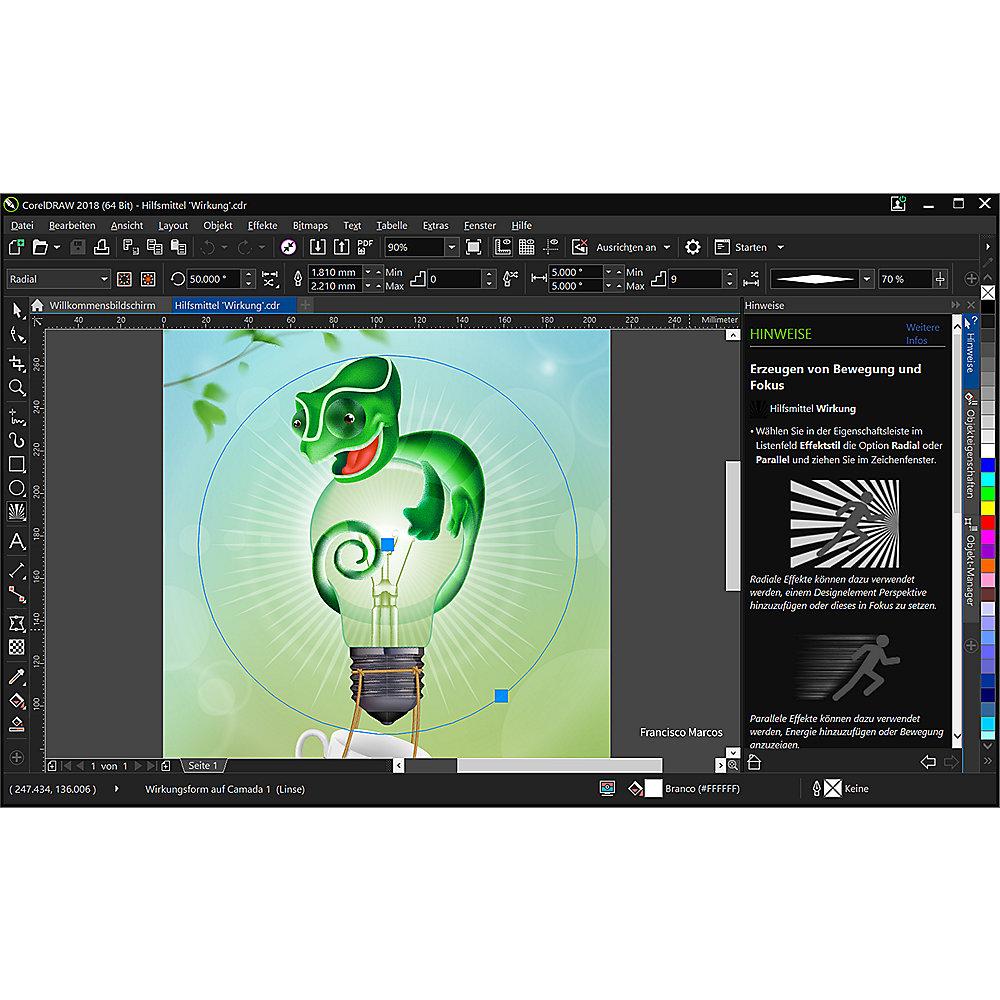
Task: Click the red color swatch in palette
Action: tap(988, 522)
